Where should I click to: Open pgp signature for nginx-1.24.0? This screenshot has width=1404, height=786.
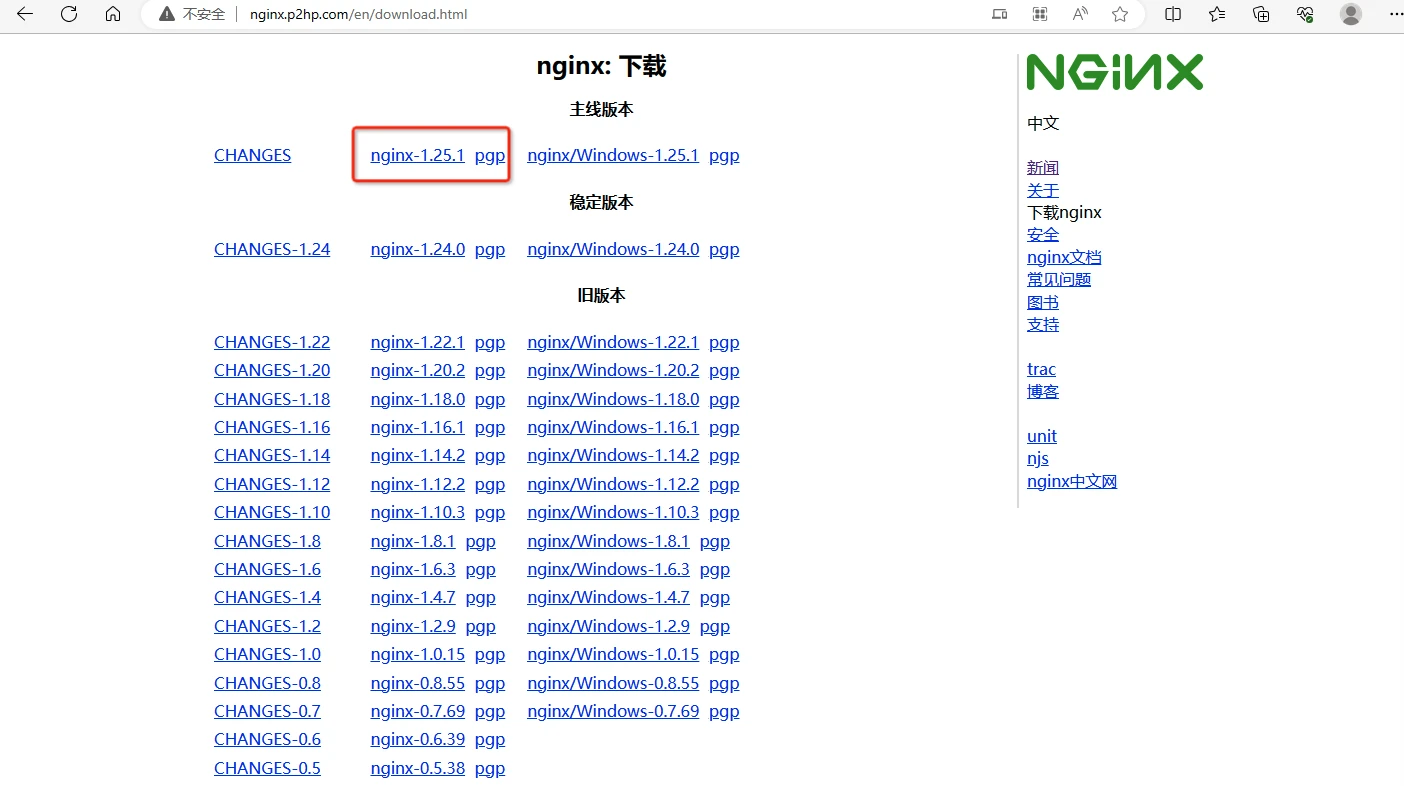coord(490,250)
